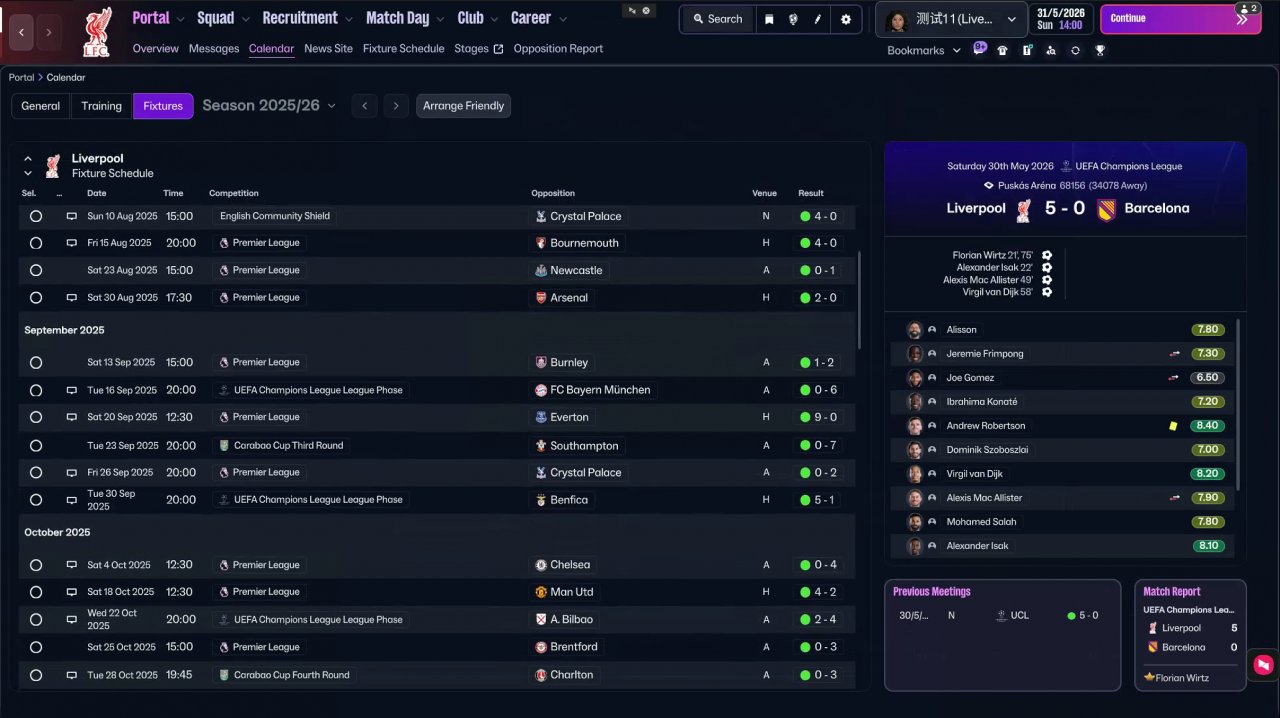Open the Squad dropdown menu
Screen dimensions: 1280x718
coord(224,18)
